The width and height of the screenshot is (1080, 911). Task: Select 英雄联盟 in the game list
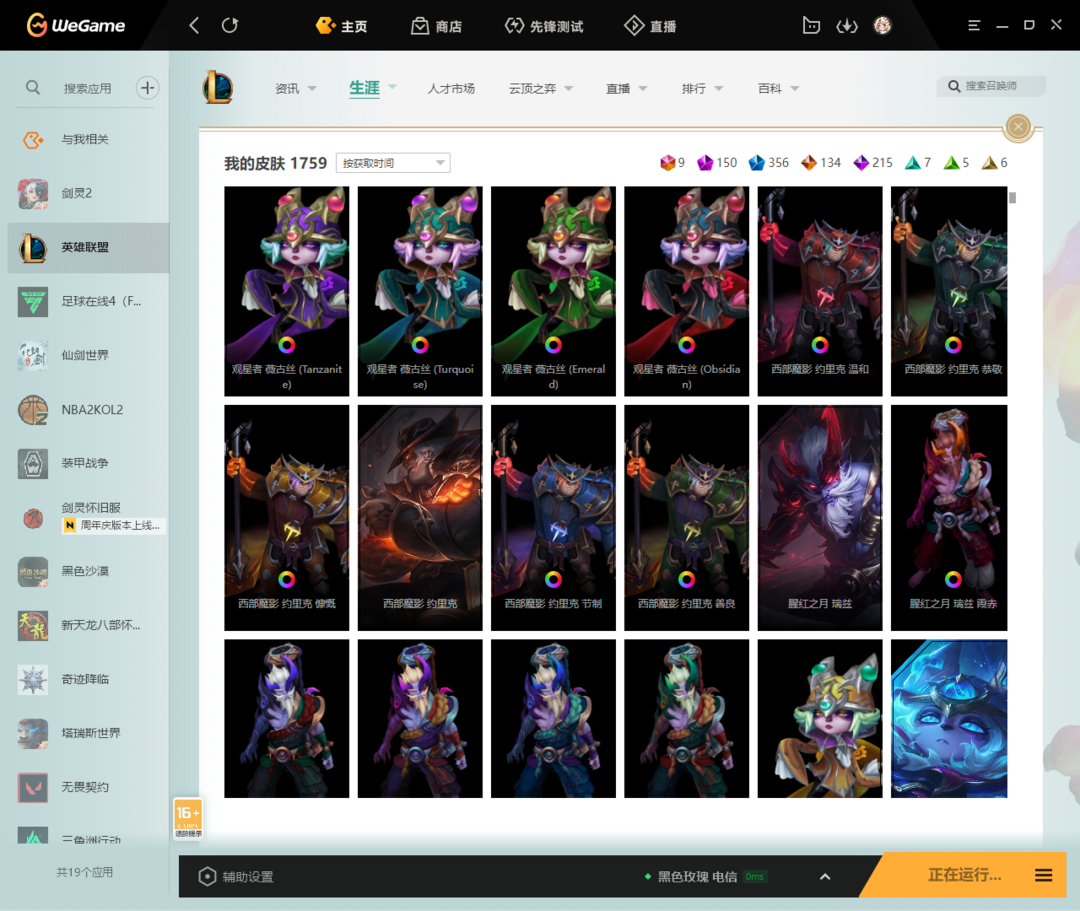click(x=88, y=248)
